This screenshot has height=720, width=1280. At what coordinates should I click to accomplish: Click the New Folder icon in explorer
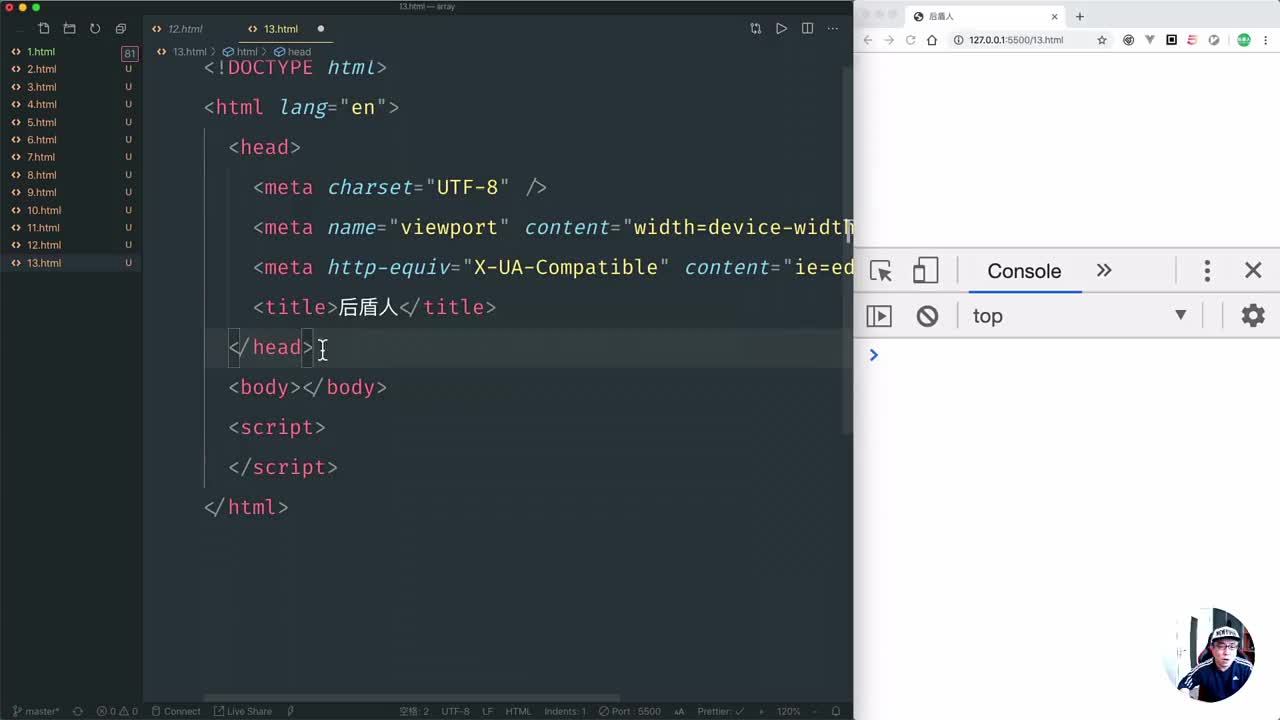(69, 29)
